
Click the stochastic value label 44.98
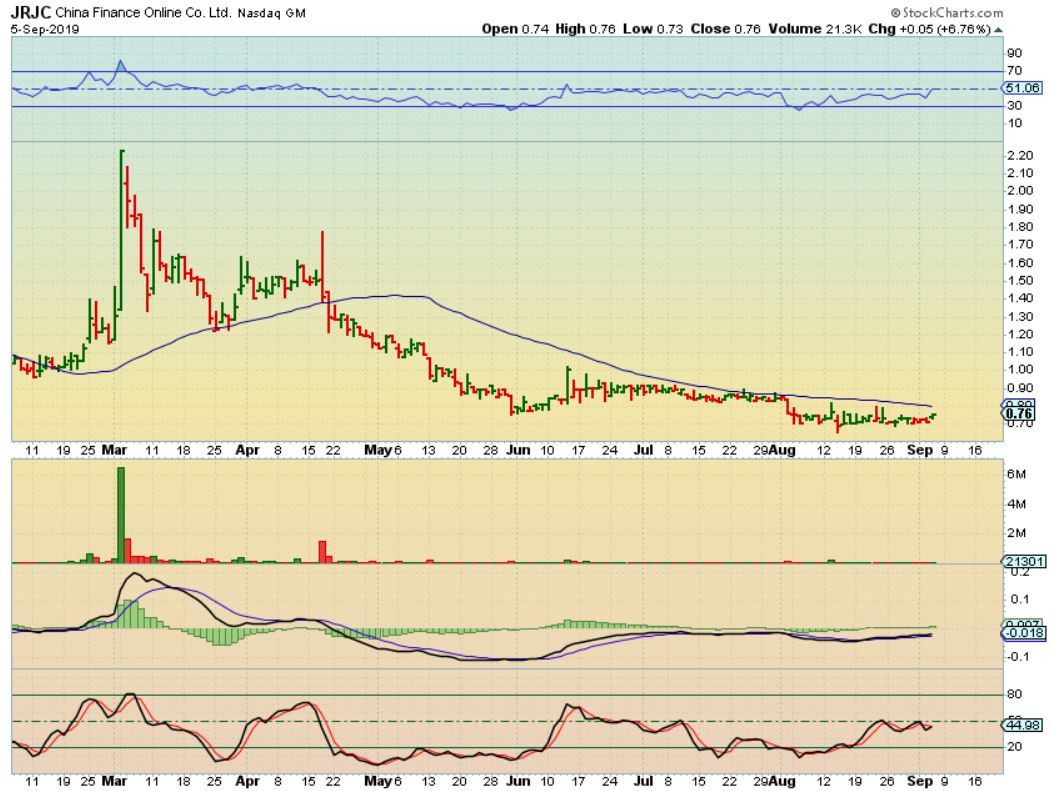pos(1022,727)
